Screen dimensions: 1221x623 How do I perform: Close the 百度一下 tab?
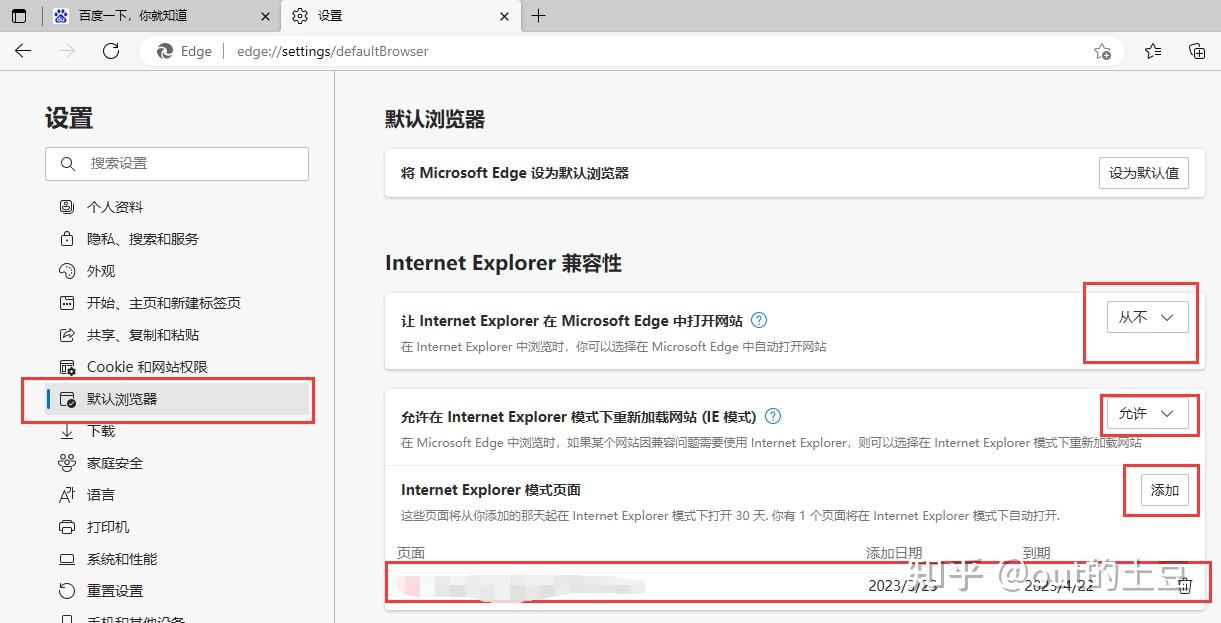264,15
